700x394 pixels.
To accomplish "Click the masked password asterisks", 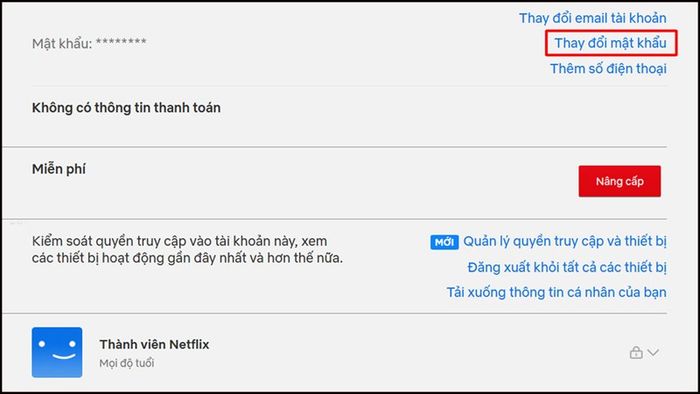I will tap(121, 42).
